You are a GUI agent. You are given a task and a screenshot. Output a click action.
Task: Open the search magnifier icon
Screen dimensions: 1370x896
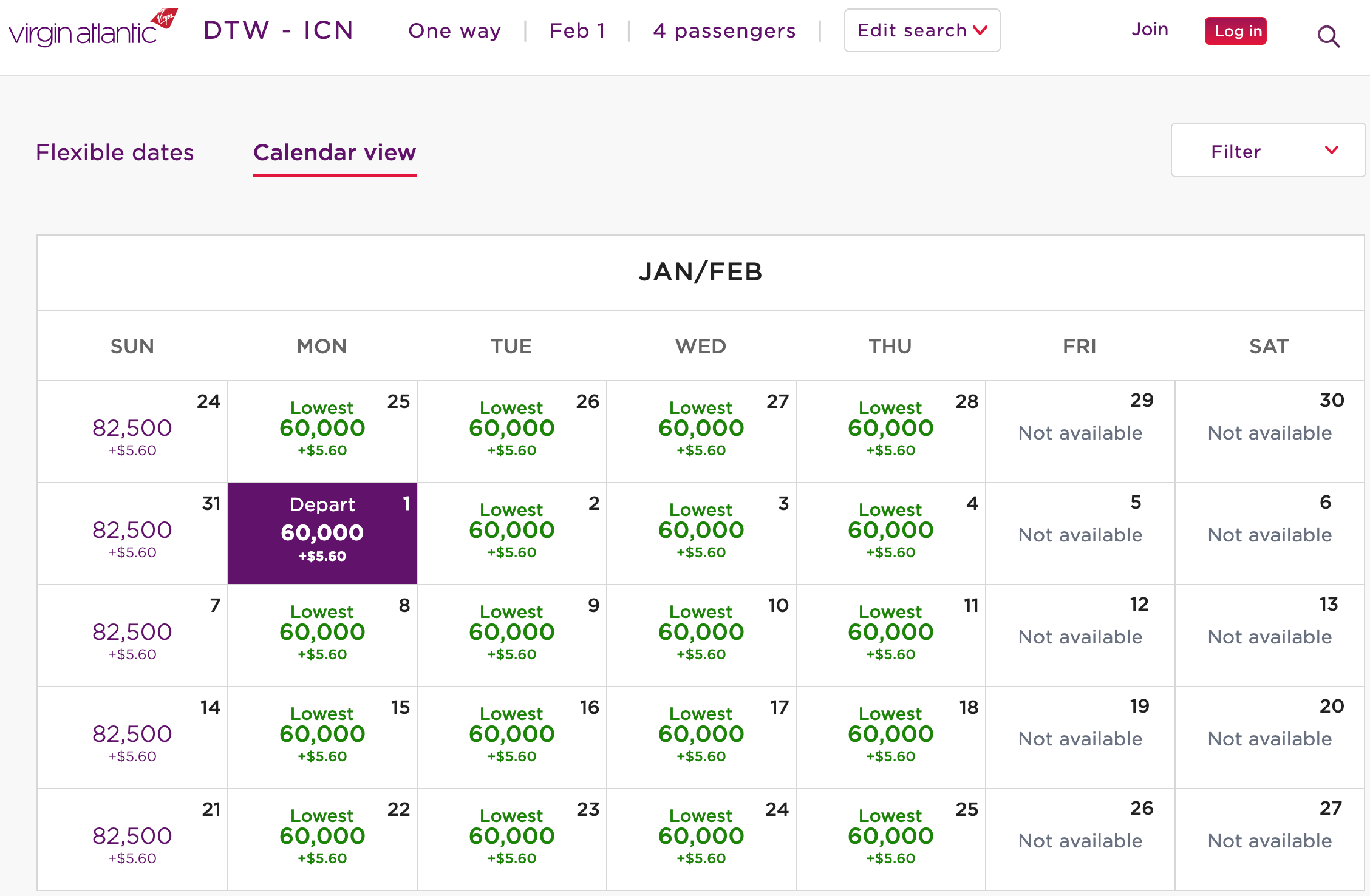coord(1328,36)
